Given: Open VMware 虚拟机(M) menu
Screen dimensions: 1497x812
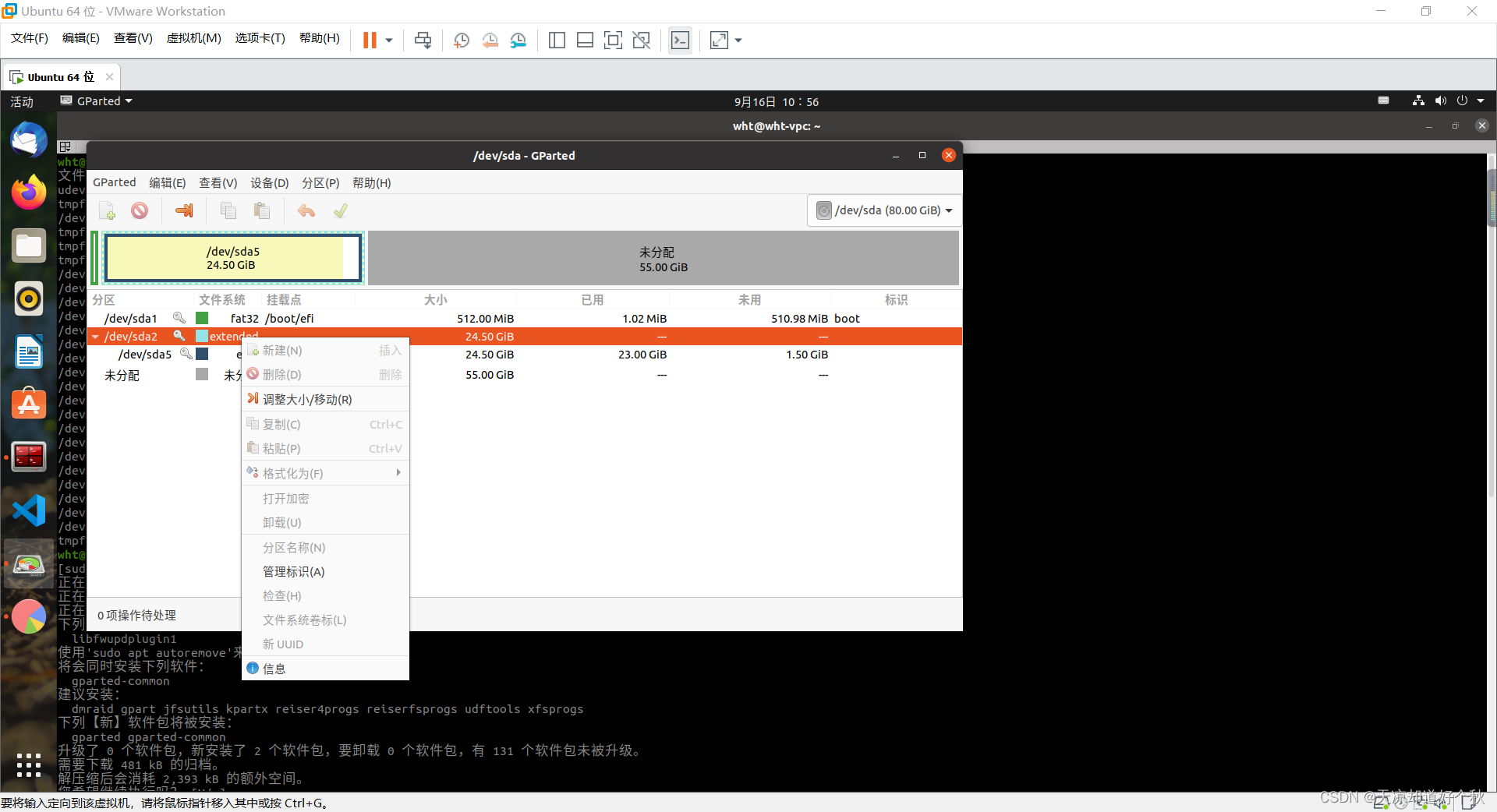Looking at the screenshot, I should [x=193, y=38].
